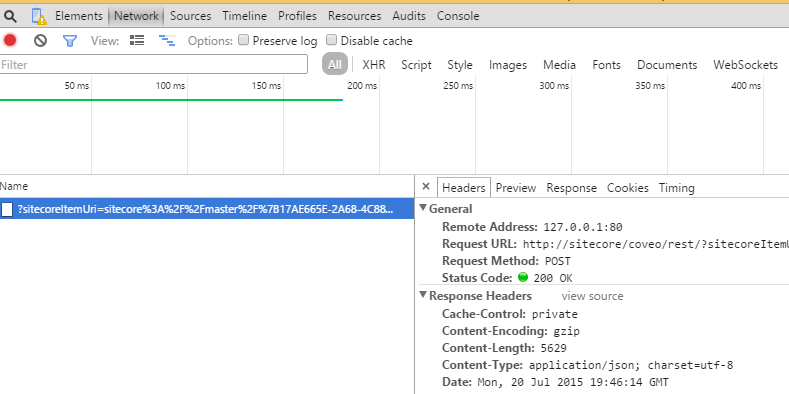Click the green bar in timeline overview
Screen dimensions: 789x394
tap(172, 100)
